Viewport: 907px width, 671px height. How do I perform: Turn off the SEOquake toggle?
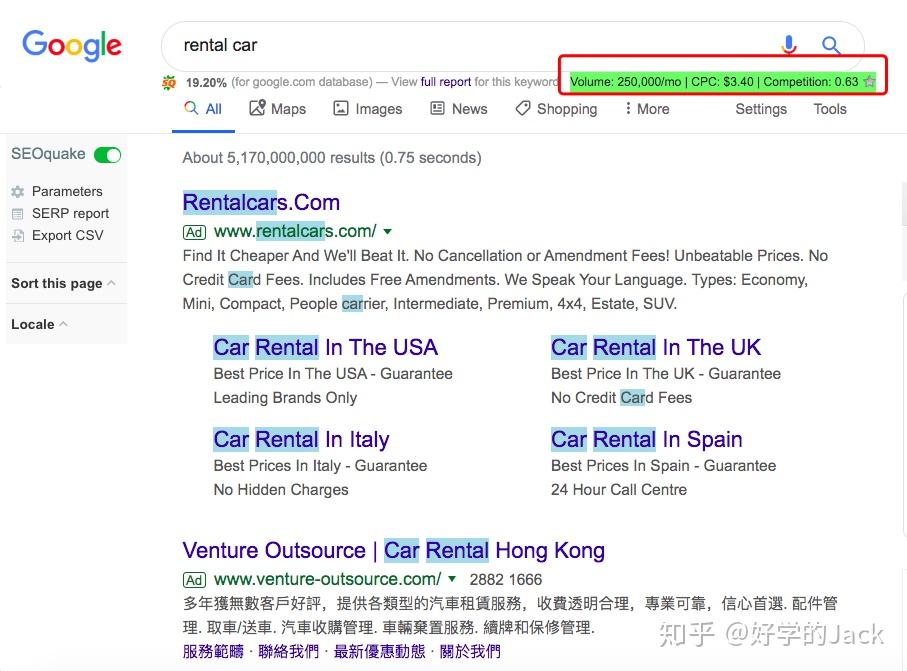(x=108, y=154)
